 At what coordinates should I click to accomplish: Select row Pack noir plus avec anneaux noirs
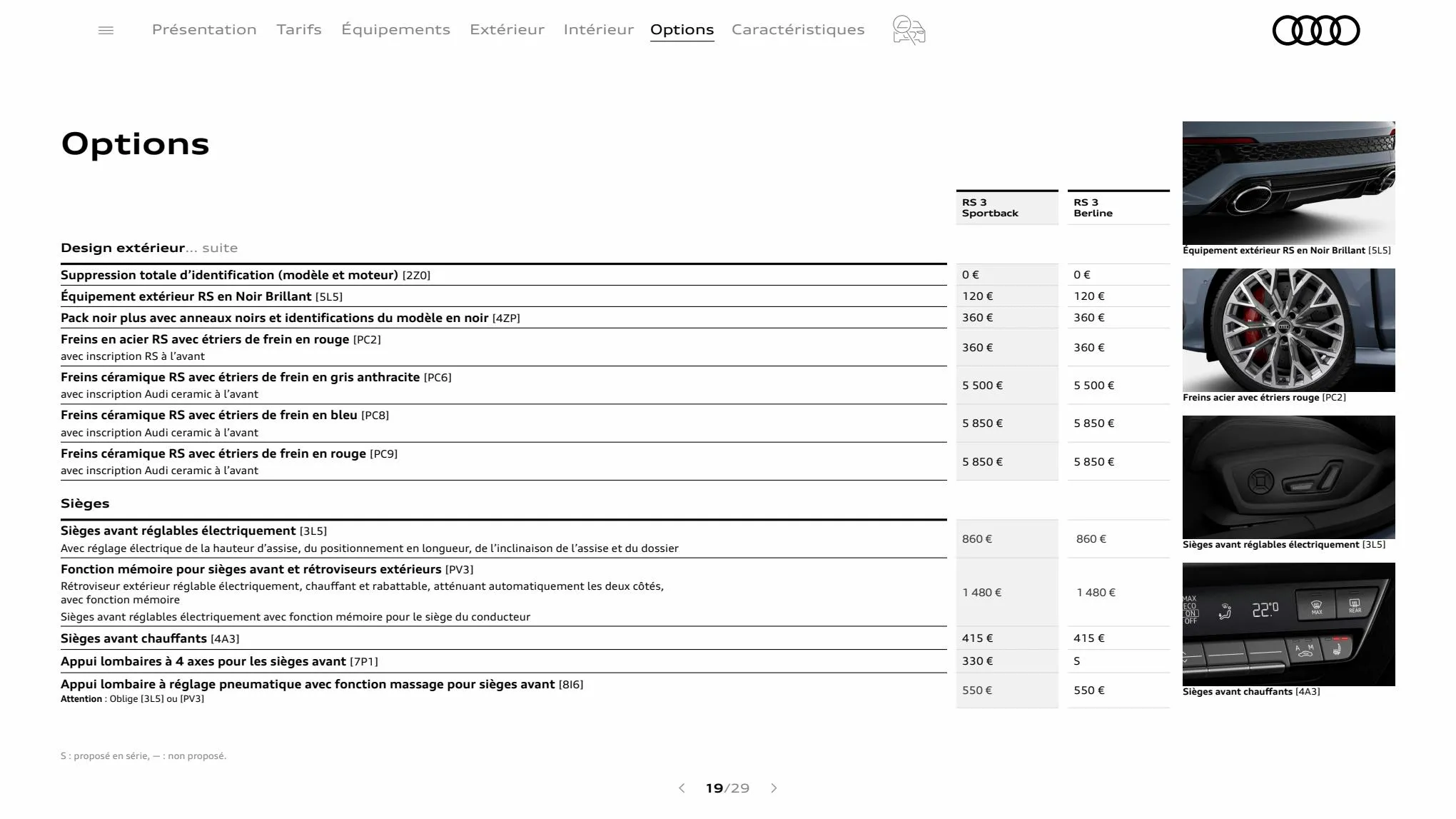[x=503, y=318]
